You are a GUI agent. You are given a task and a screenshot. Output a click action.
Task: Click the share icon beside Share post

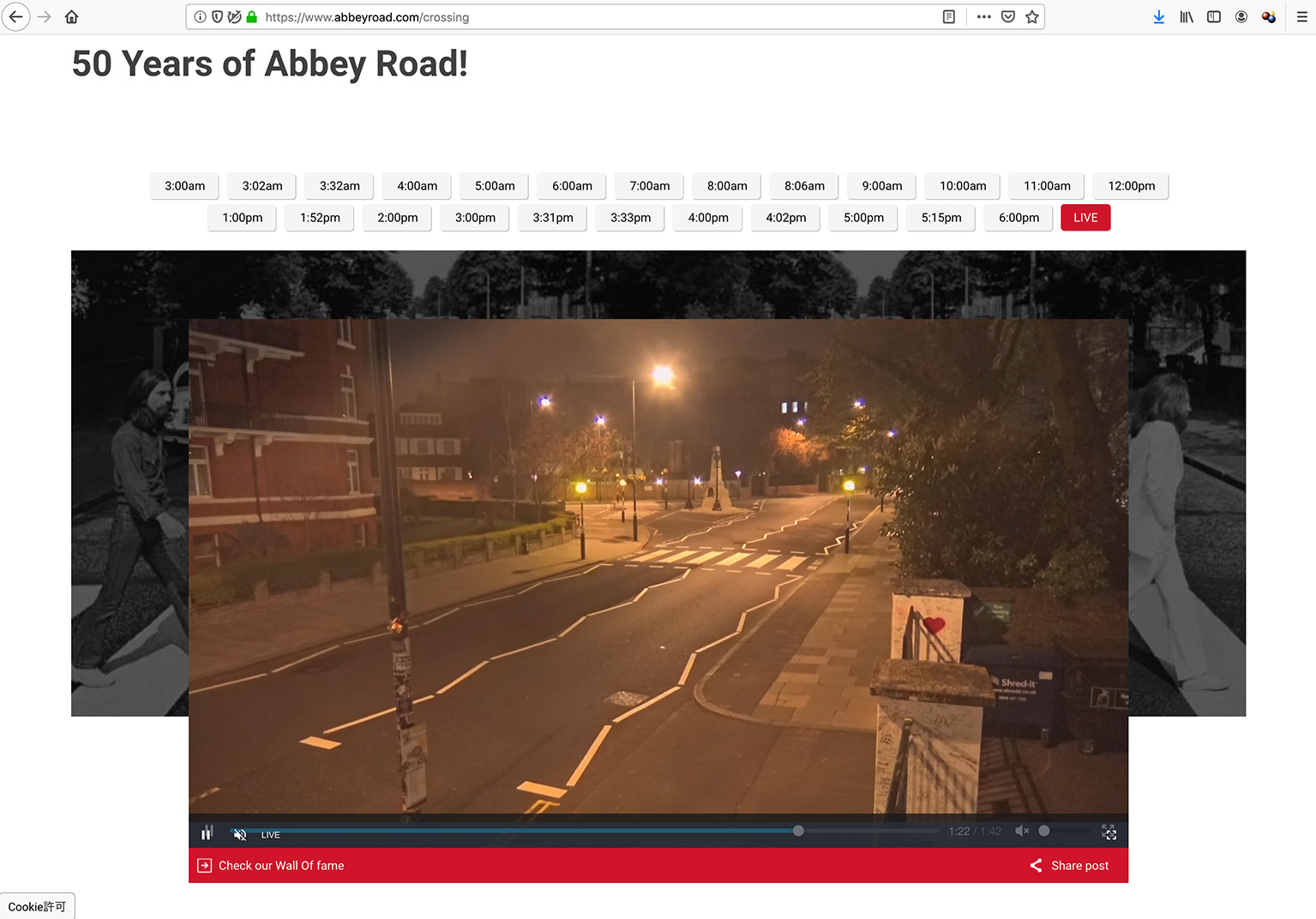tap(1037, 866)
